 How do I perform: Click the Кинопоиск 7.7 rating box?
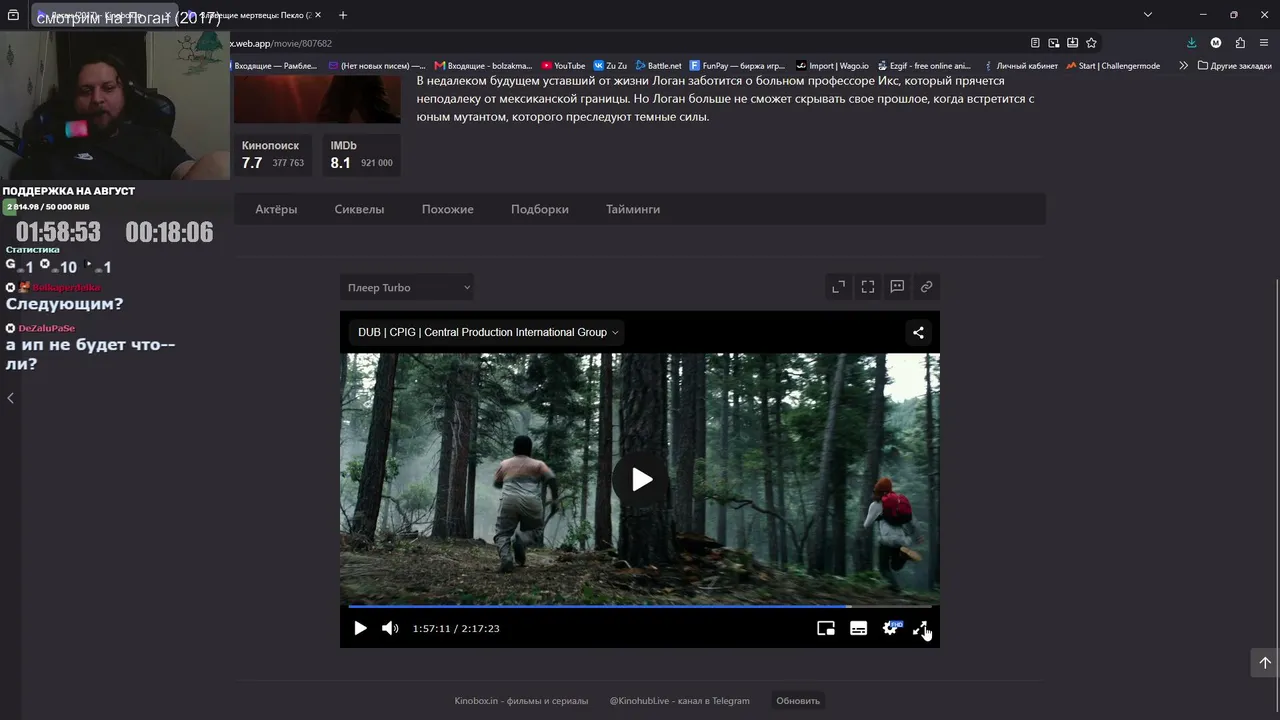[x=273, y=155]
